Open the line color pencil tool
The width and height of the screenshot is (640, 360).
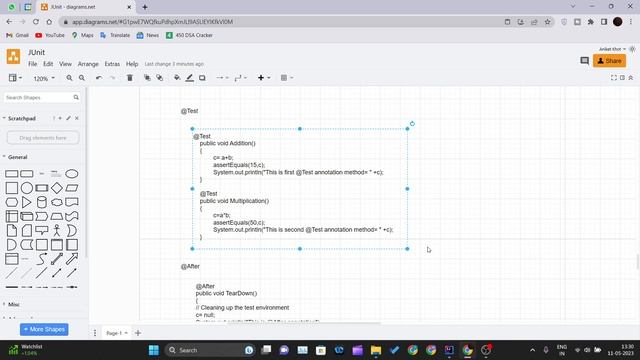pos(190,78)
